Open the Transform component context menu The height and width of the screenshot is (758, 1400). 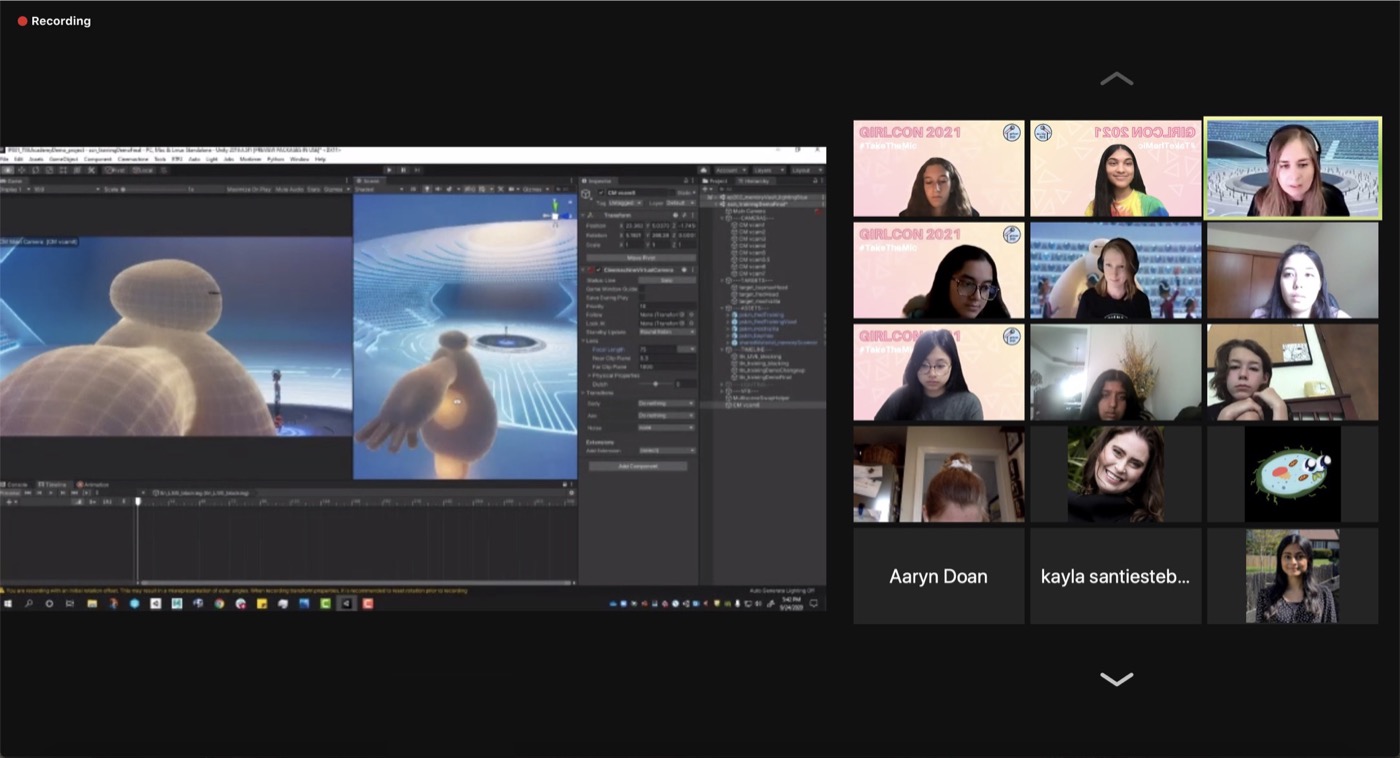(692, 215)
